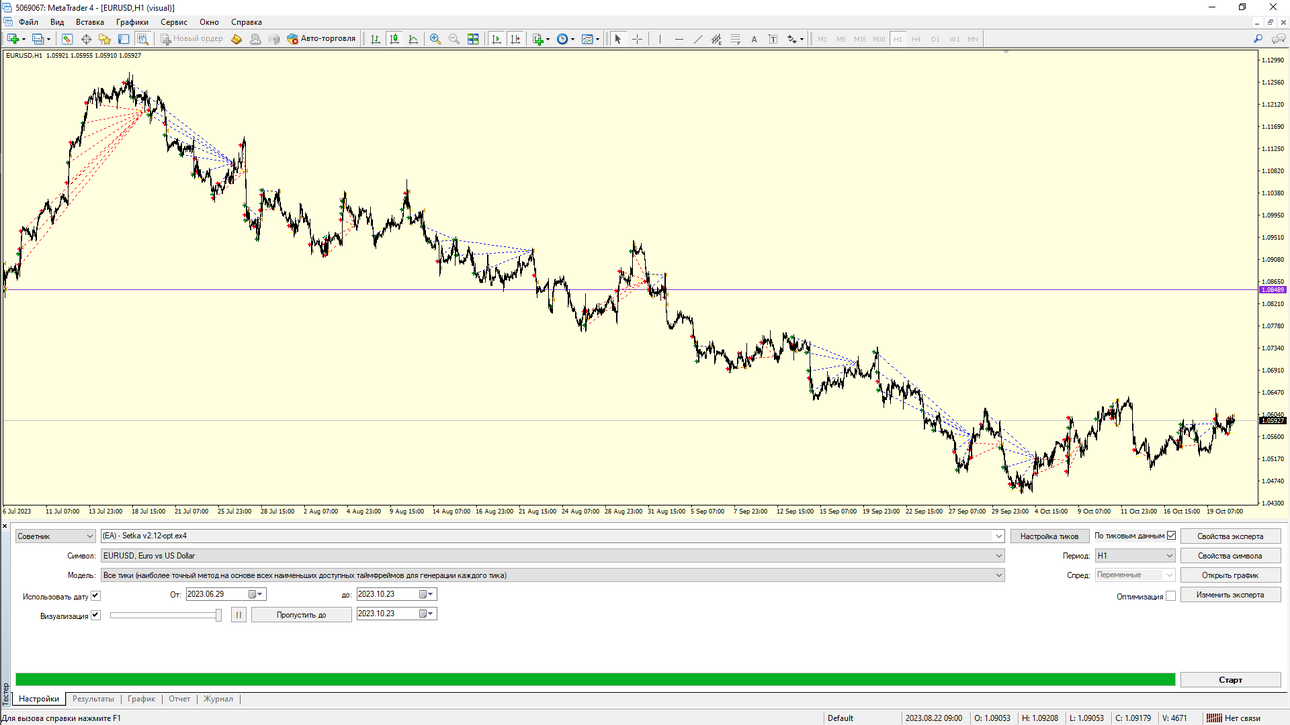Select the line chart icon
The width and height of the screenshot is (1290, 725).
(x=413, y=39)
